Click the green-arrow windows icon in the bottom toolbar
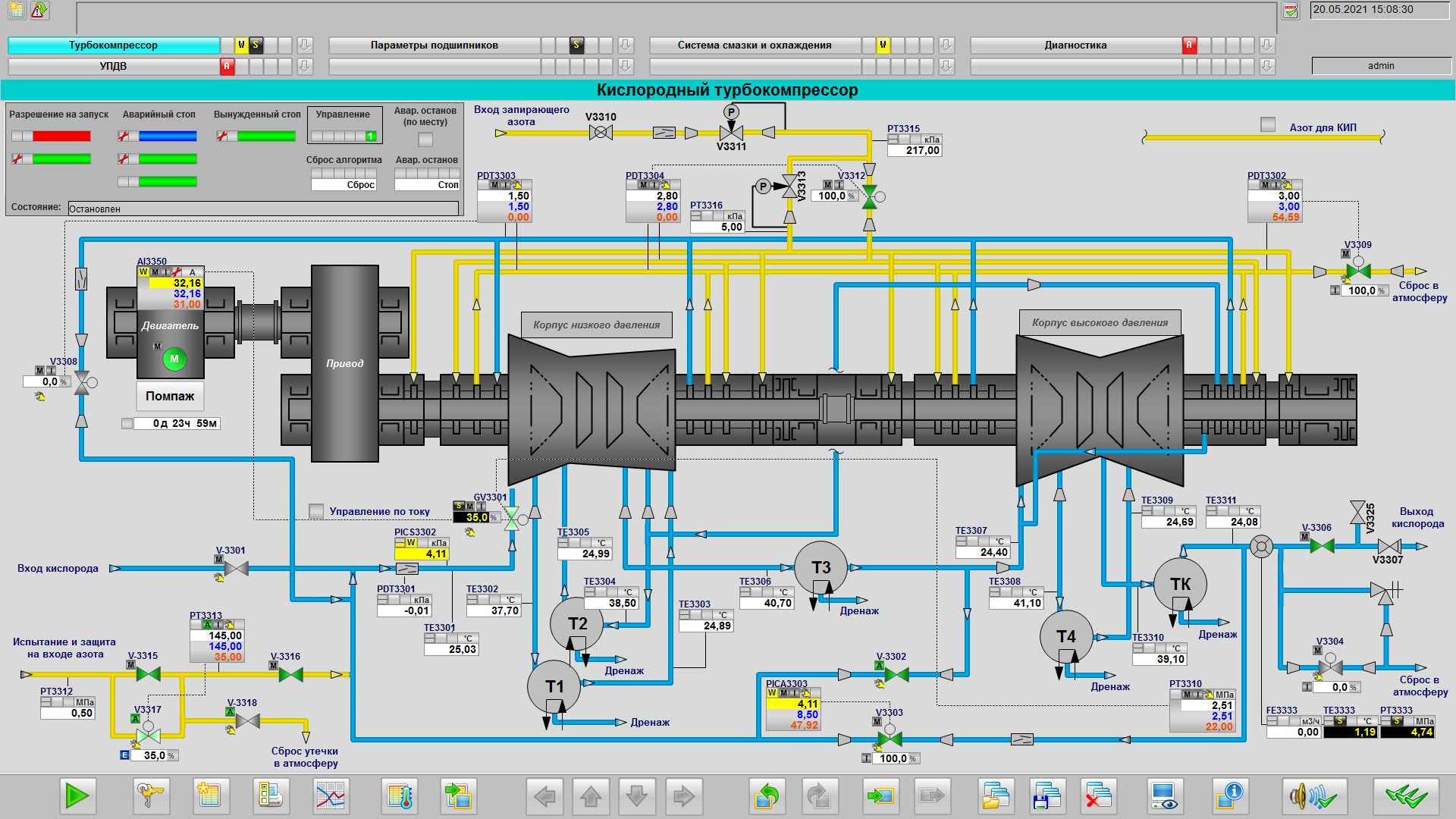 click(459, 796)
